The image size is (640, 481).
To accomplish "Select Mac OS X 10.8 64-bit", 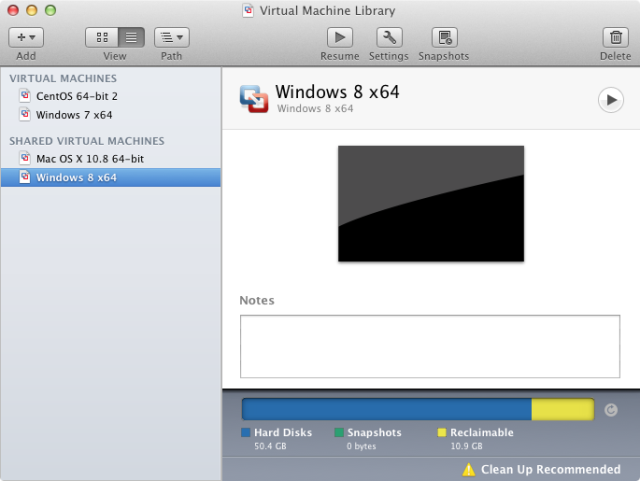I will [x=111, y=158].
